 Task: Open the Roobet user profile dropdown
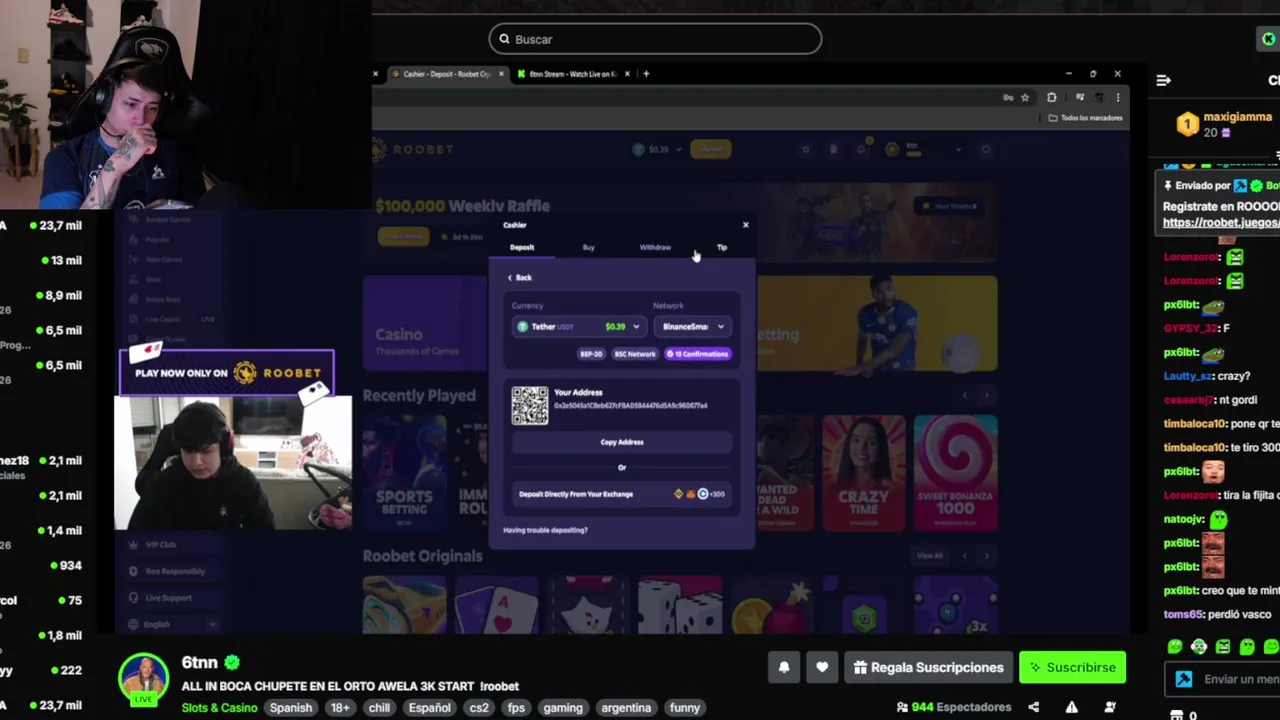[924, 150]
